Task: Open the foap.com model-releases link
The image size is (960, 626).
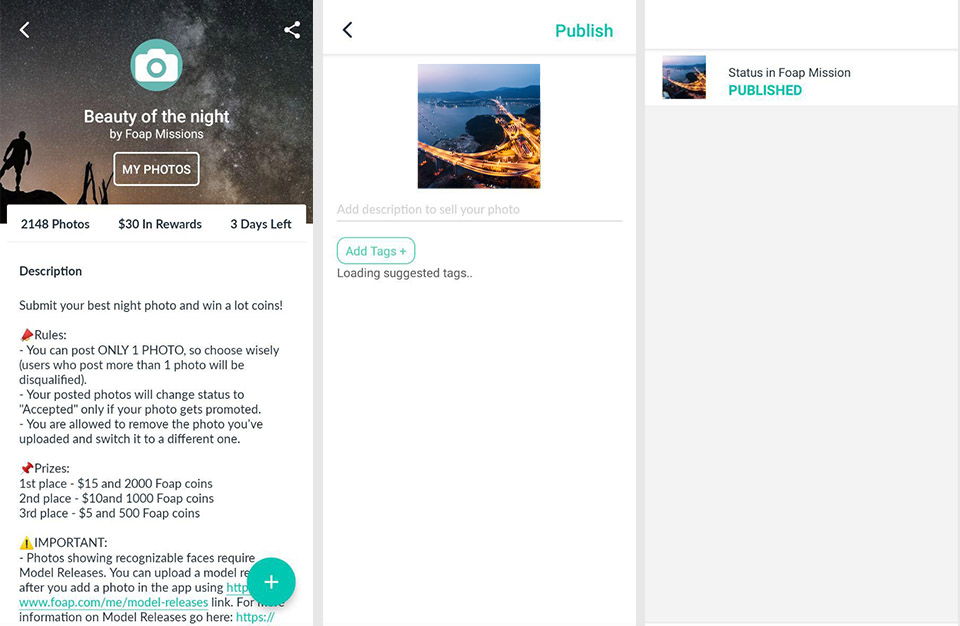Action: click(x=114, y=602)
